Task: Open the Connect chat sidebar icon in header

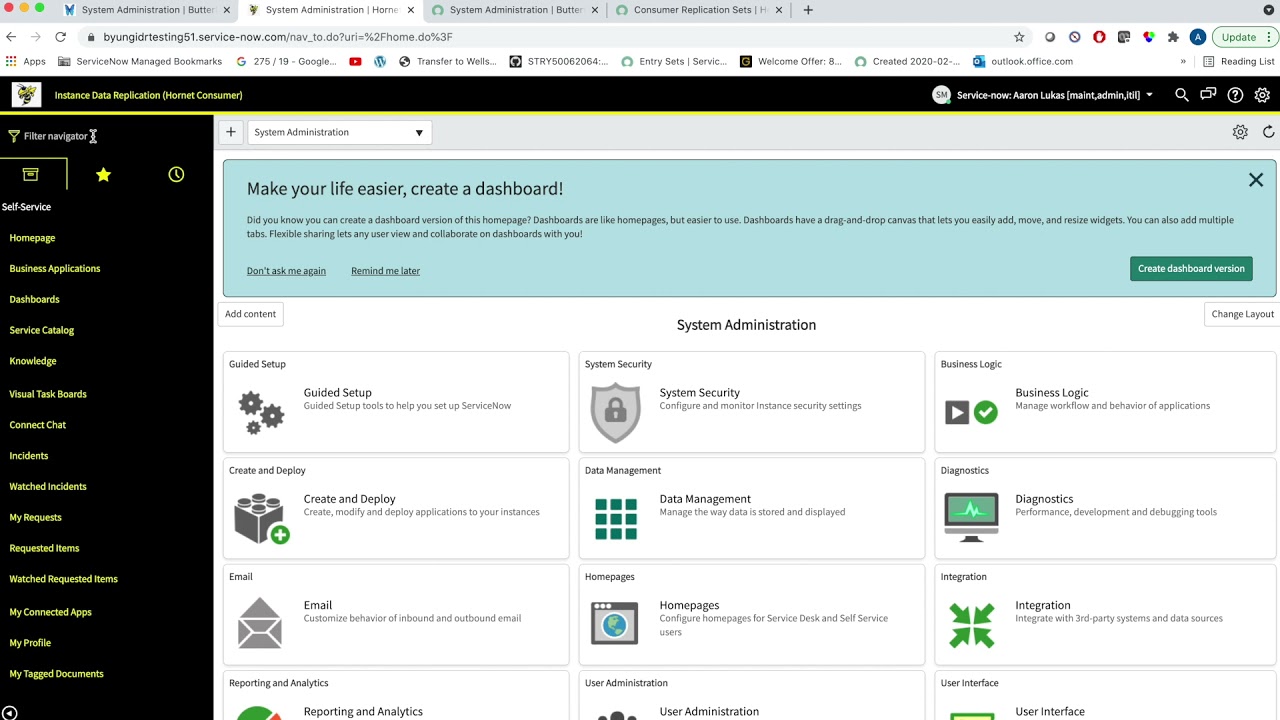Action: [x=1208, y=95]
